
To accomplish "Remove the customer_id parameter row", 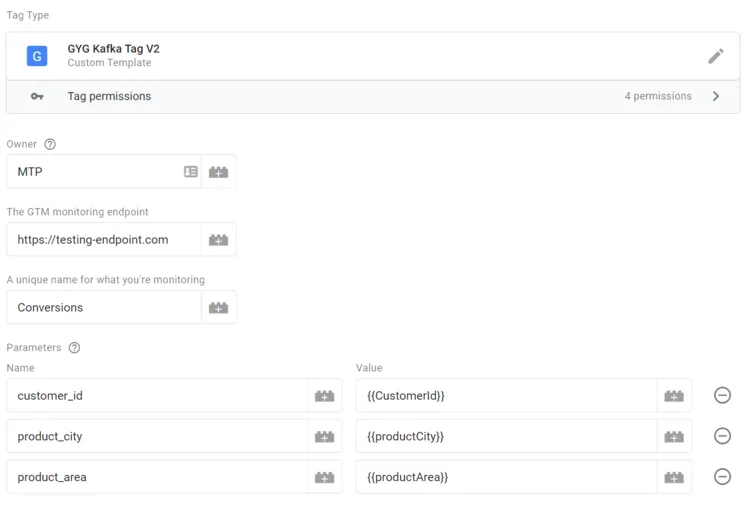I will pos(722,395).
